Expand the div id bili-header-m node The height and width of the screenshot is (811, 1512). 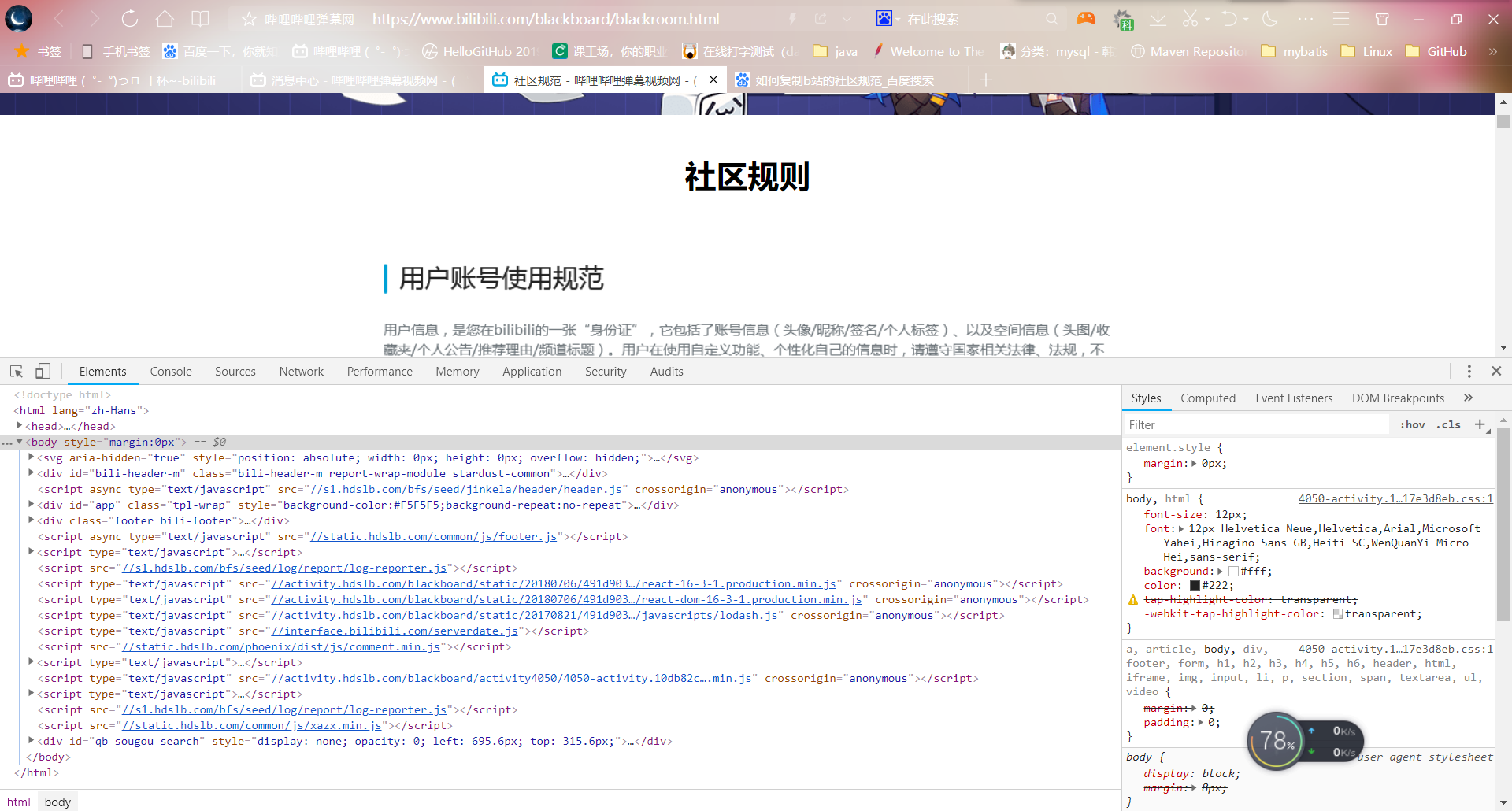point(31,472)
